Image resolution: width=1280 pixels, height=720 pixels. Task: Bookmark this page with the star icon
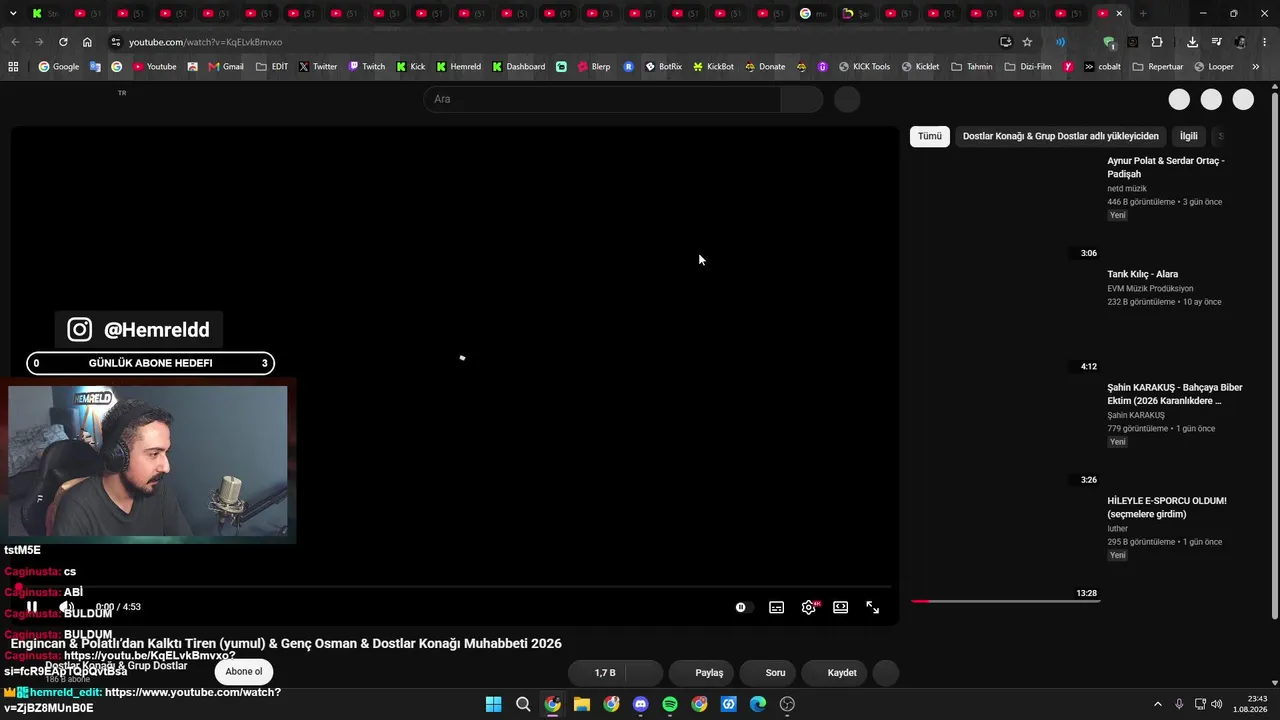(1027, 42)
